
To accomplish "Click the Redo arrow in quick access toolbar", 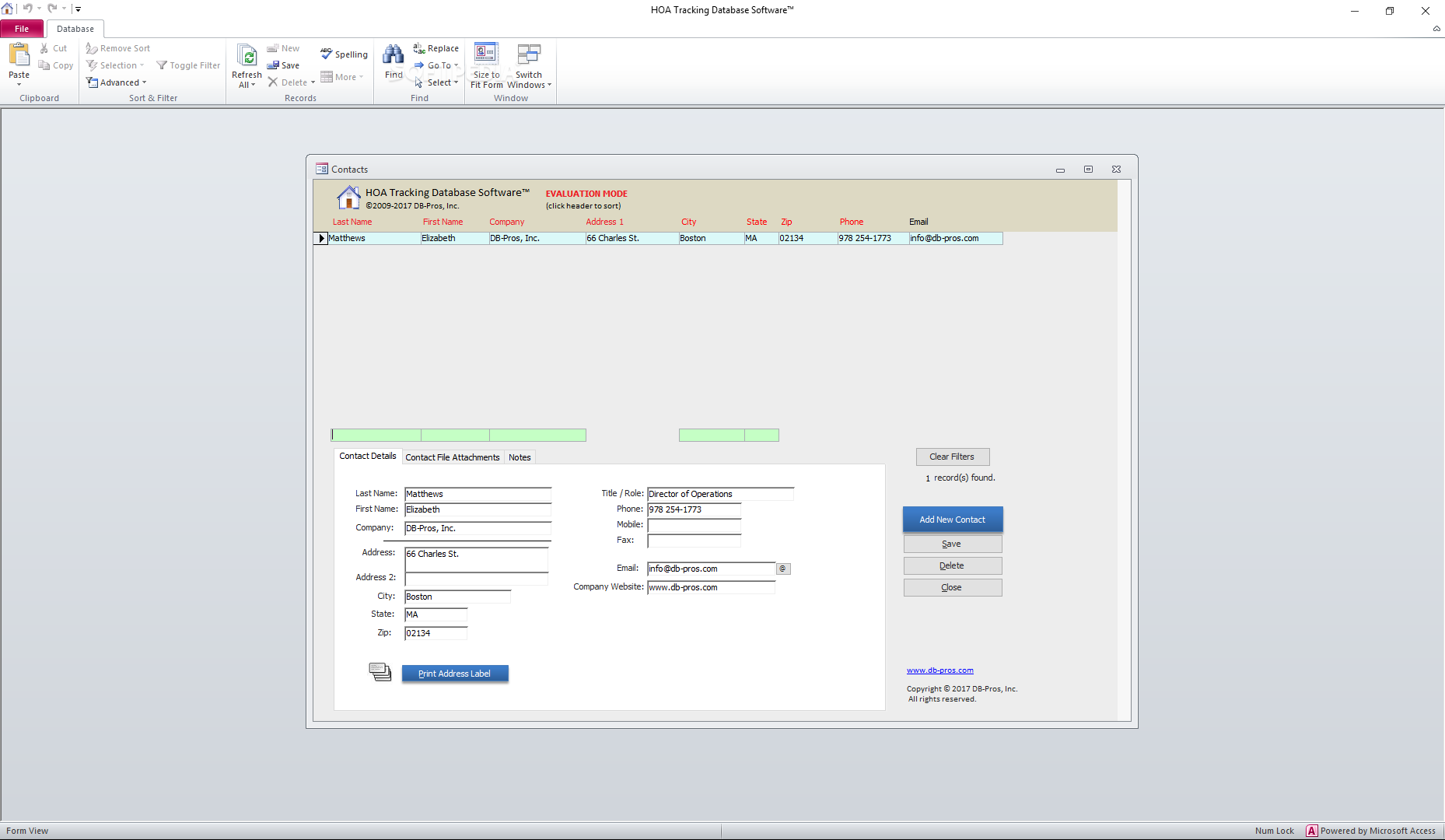I will [x=52, y=9].
